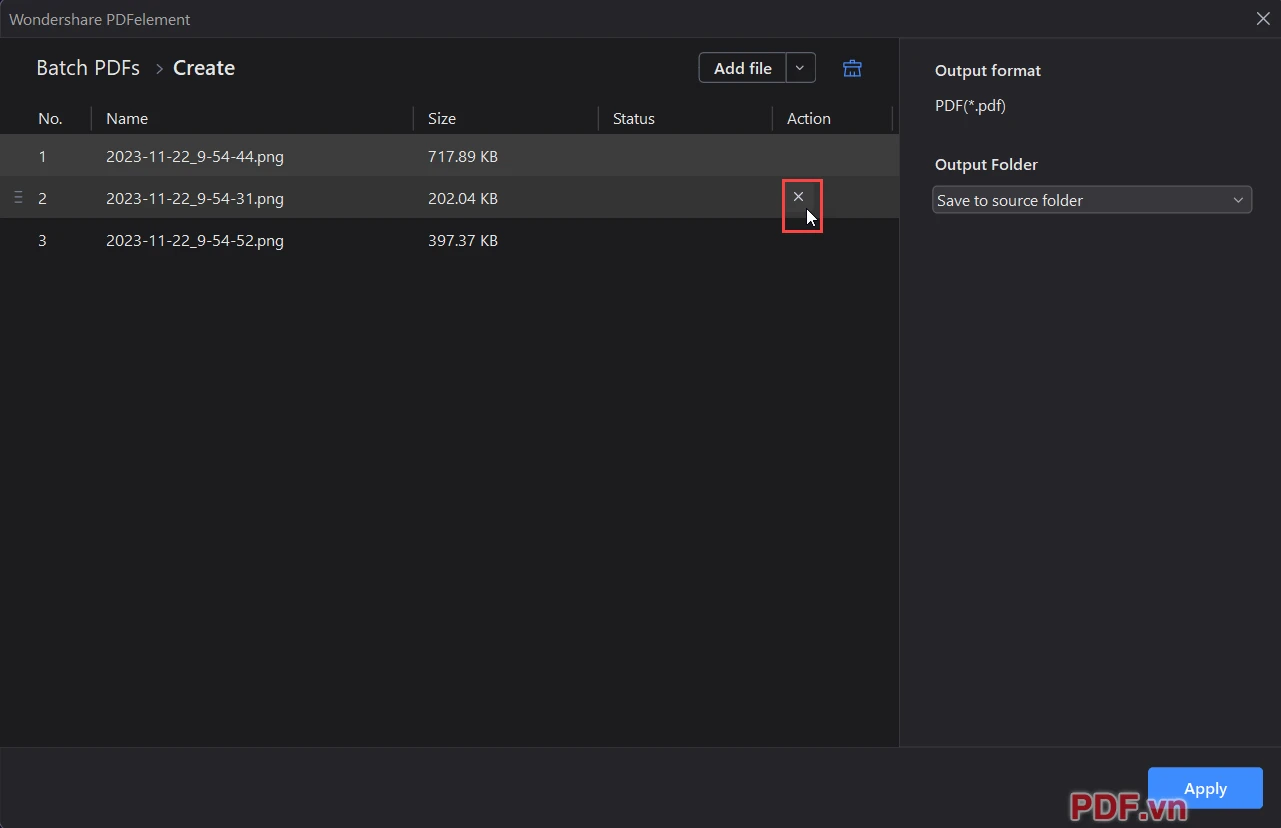Click the Action column header
The image size is (1281, 828).
pos(809,118)
